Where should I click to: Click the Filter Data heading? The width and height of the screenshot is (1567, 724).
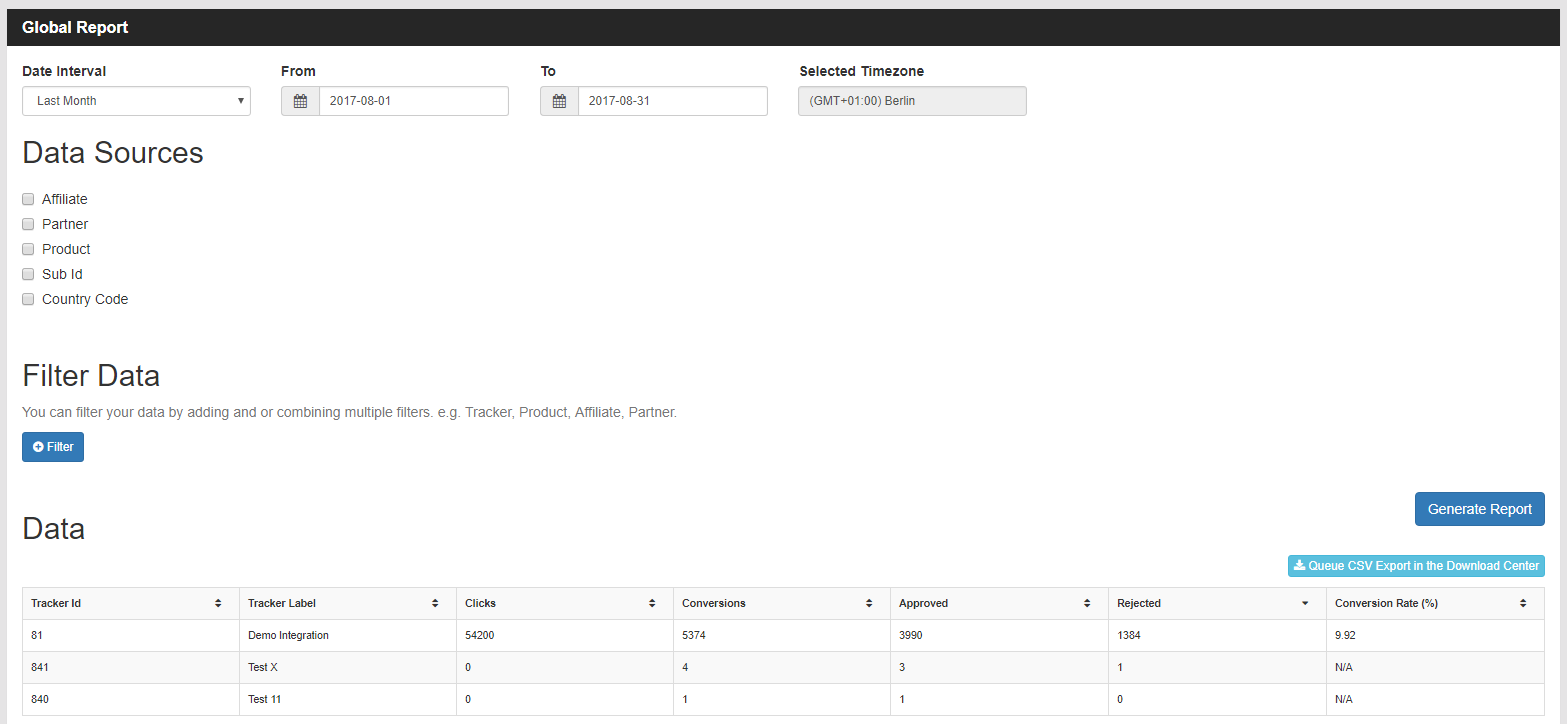pyautogui.click(x=91, y=376)
